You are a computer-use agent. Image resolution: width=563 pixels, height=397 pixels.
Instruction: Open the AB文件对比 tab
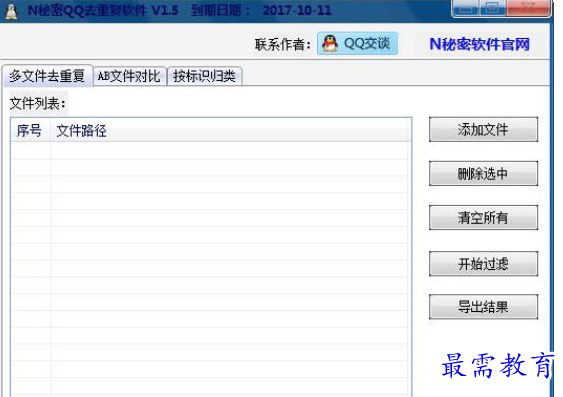pos(129,76)
